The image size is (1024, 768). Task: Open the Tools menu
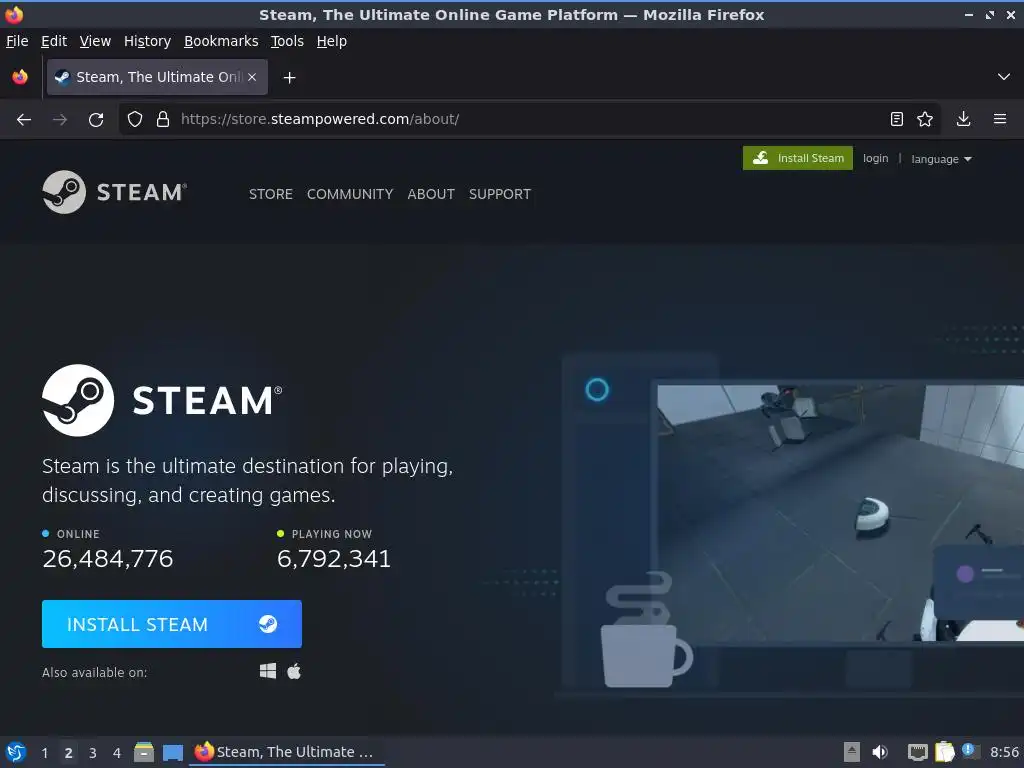coord(287,41)
